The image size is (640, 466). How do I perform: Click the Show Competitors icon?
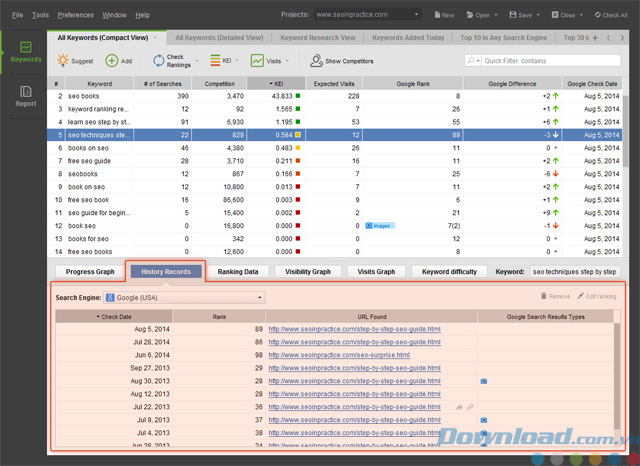point(317,61)
